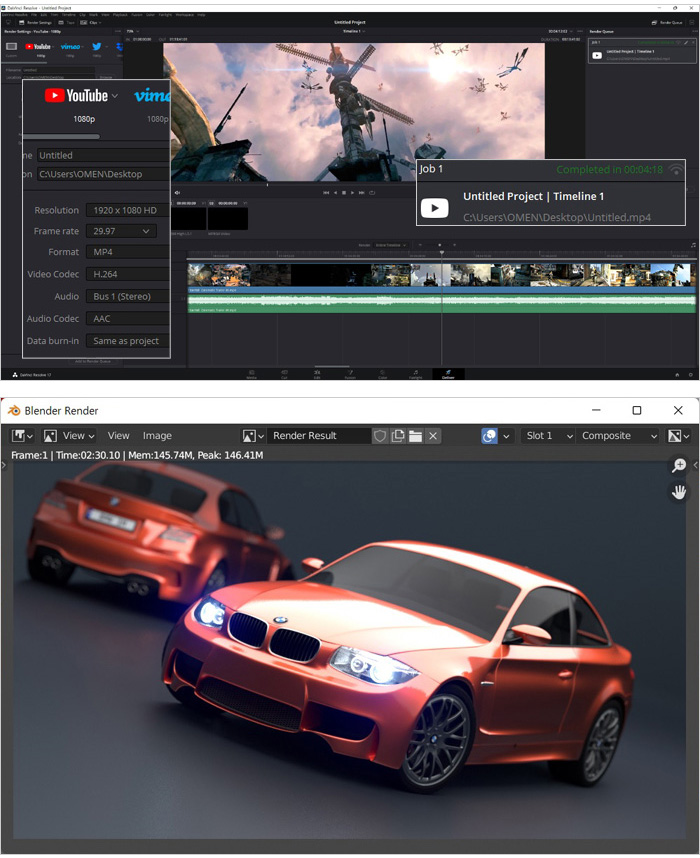Image resolution: width=700 pixels, height=858 pixels.
Task: Click the file name field showing Untitled
Action: tap(100, 155)
